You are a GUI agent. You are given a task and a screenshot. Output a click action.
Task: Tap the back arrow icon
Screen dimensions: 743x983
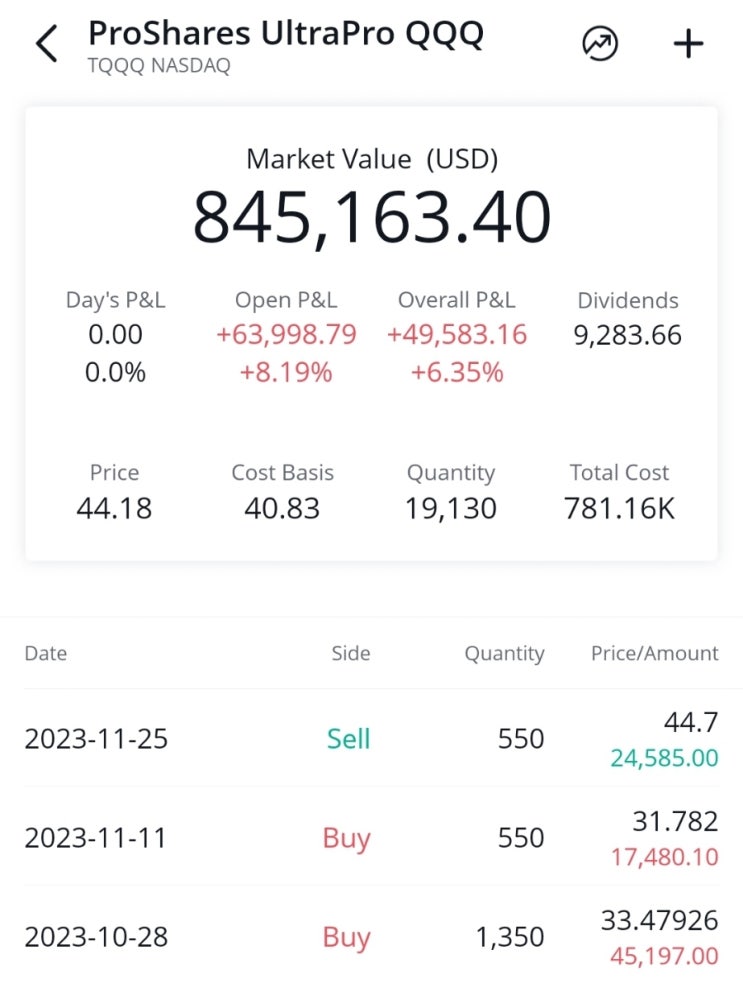(x=46, y=44)
